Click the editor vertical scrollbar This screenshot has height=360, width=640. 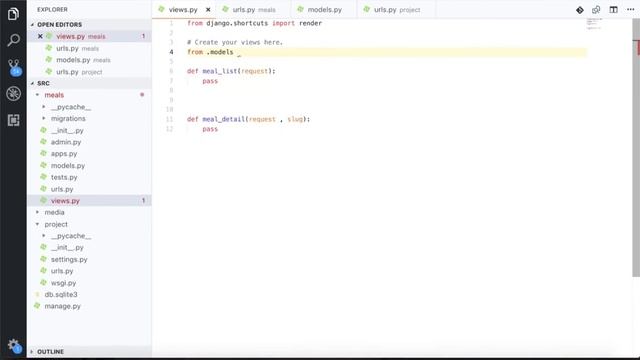[x=636, y=148]
